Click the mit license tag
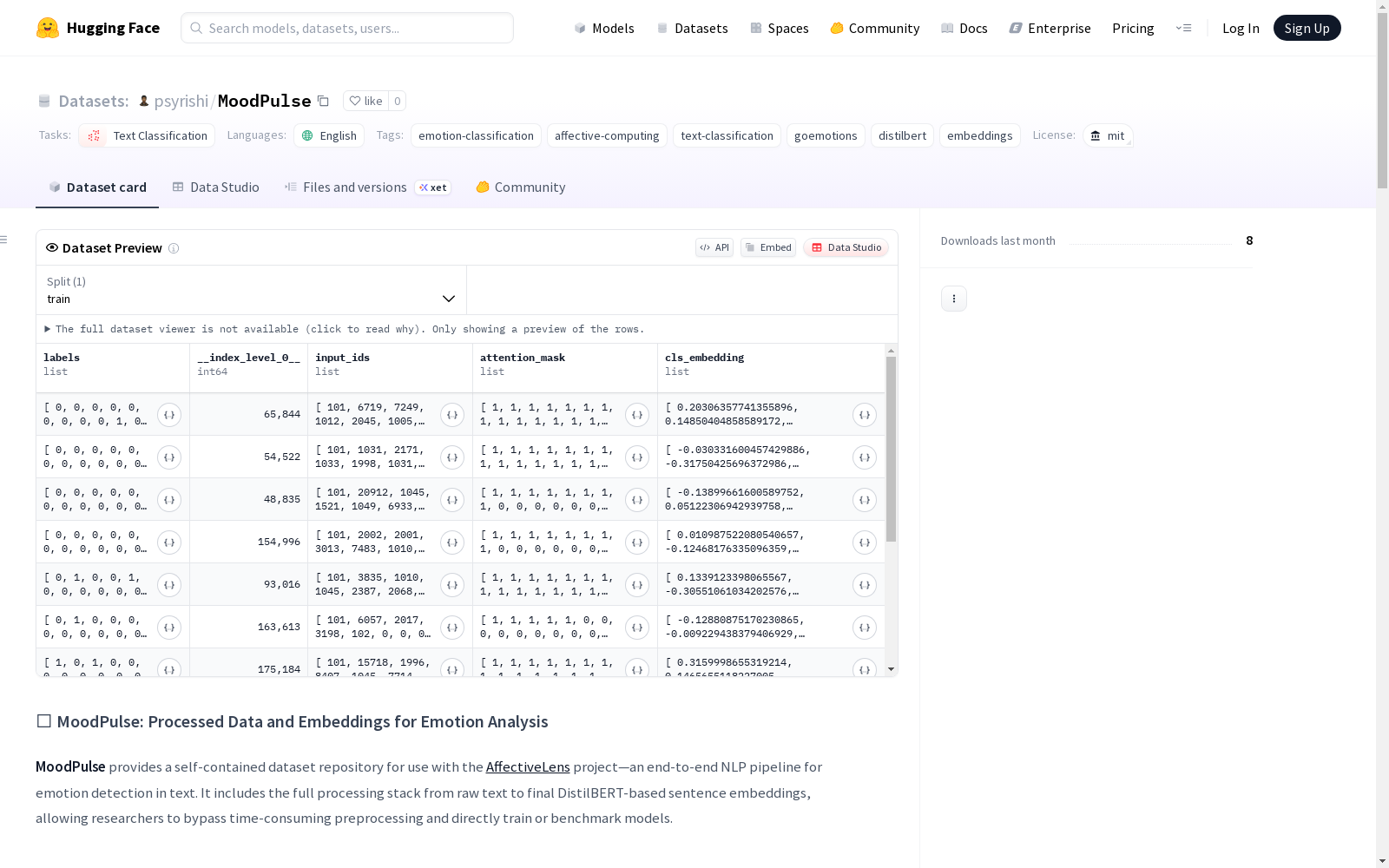This screenshot has height=868, width=1389. click(1108, 135)
